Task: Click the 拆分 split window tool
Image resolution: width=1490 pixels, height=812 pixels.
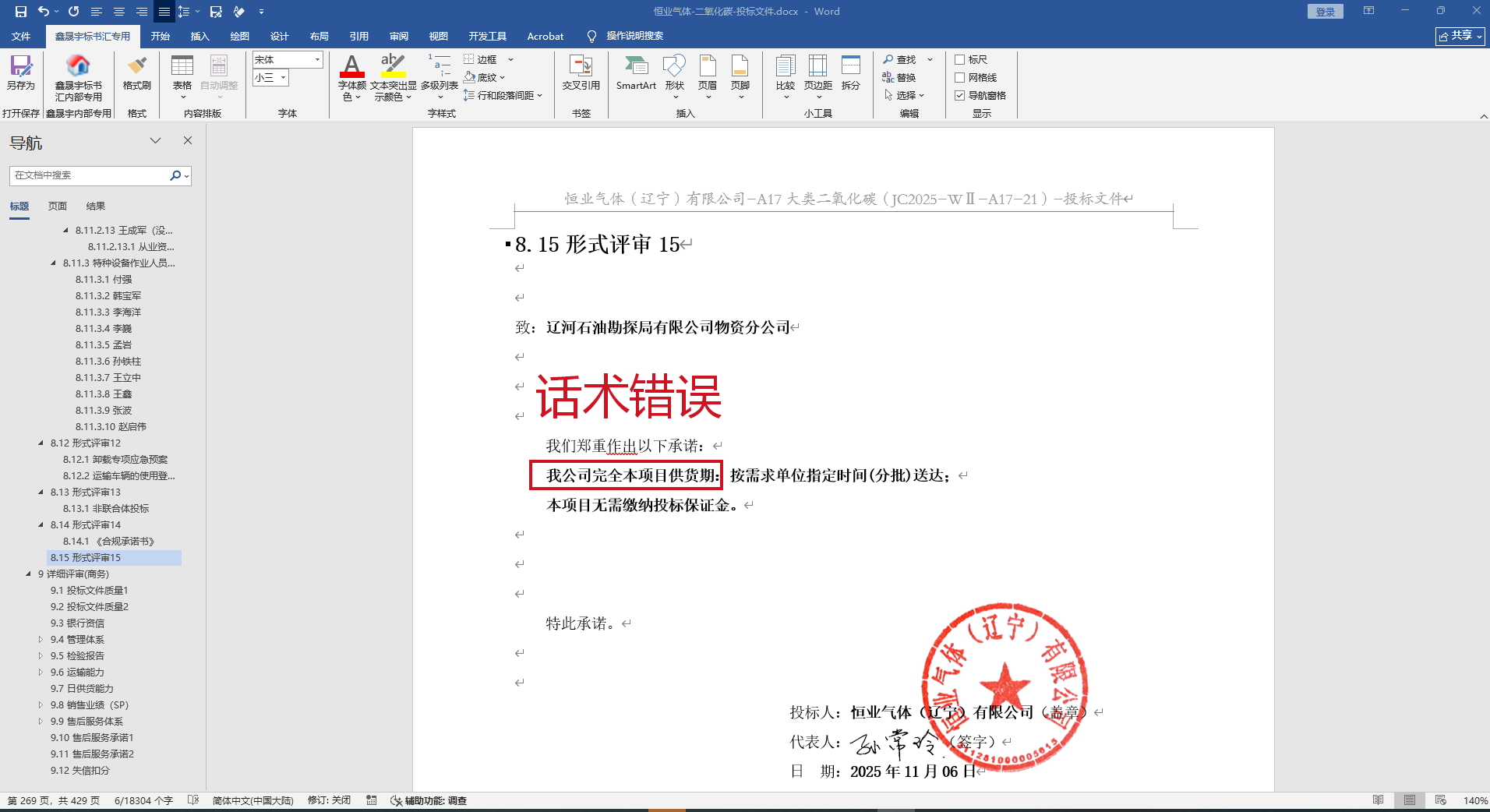Action: pos(851,72)
